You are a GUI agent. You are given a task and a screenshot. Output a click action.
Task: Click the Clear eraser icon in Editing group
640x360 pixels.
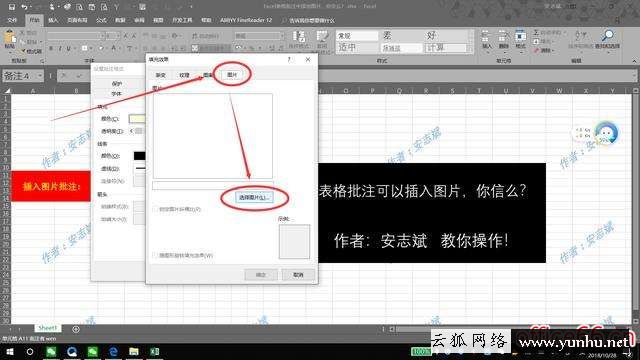click(536, 51)
